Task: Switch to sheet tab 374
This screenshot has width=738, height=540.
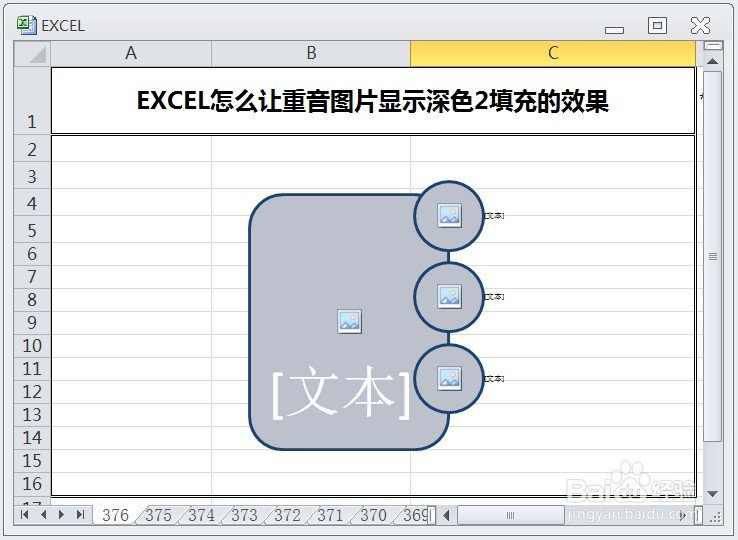Action: coord(201,515)
